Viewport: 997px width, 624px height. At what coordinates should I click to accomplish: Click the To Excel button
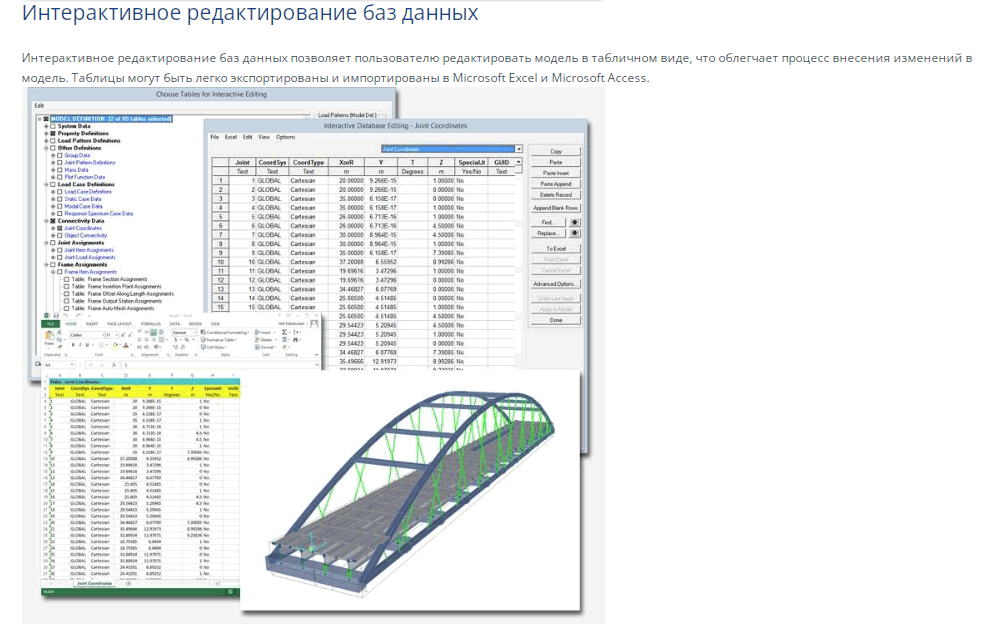pyautogui.click(x=556, y=248)
